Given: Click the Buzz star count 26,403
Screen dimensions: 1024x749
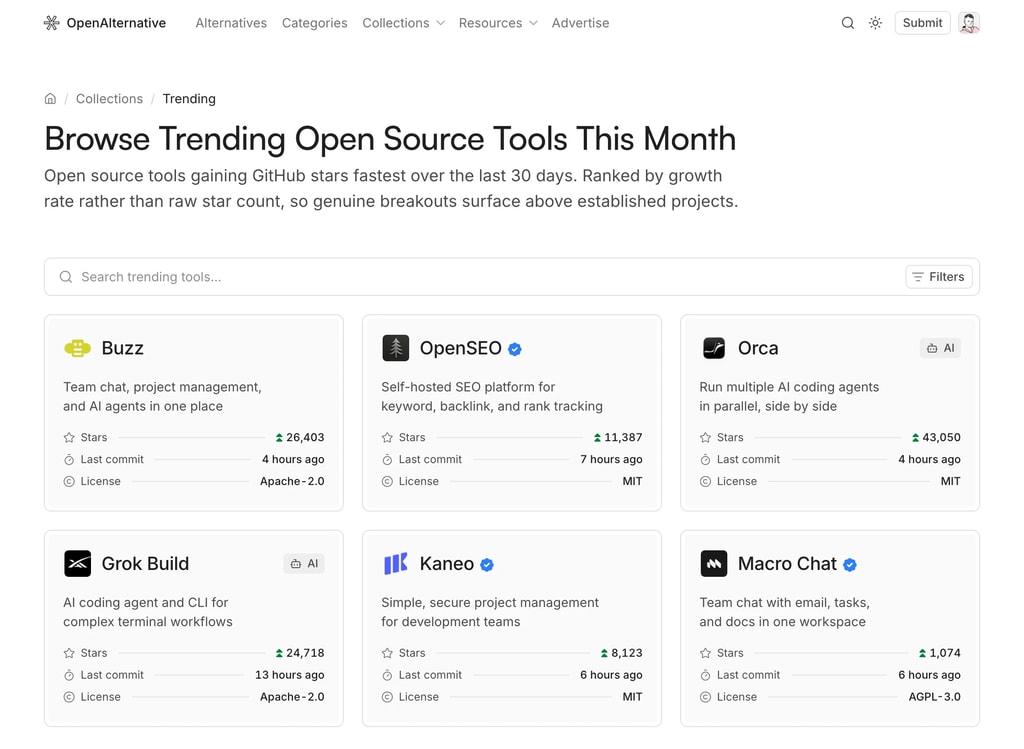Looking at the screenshot, I should pyautogui.click(x=305, y=438).
